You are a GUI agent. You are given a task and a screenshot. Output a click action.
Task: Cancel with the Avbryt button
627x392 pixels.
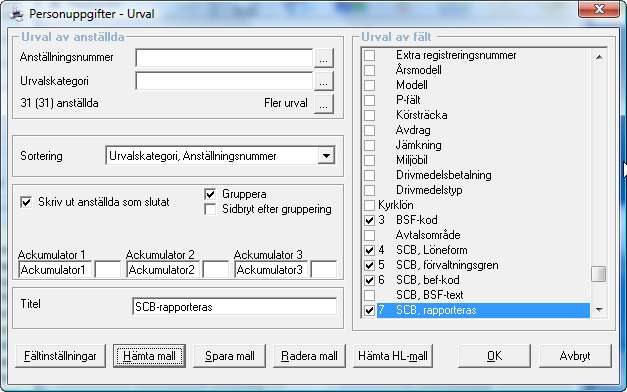(x=575, y=356)
